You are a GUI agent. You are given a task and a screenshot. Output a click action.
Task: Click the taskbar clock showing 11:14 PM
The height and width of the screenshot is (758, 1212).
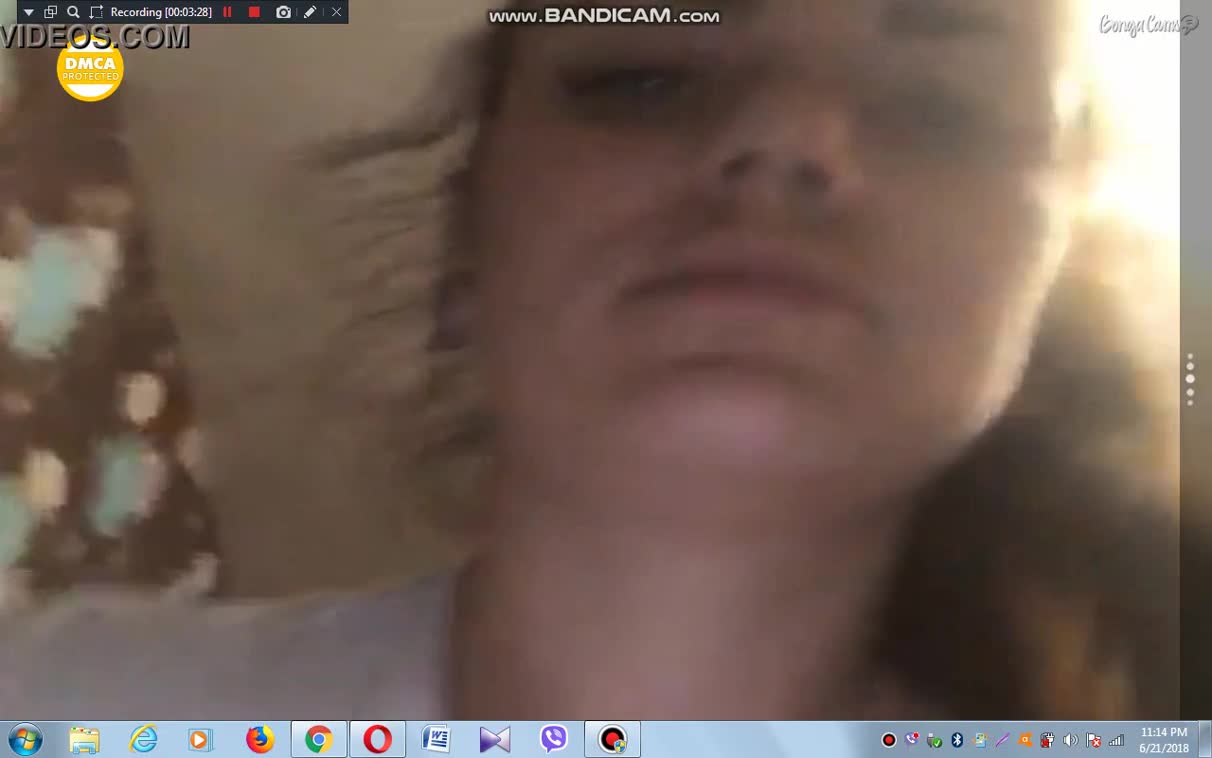point(1164,740)
